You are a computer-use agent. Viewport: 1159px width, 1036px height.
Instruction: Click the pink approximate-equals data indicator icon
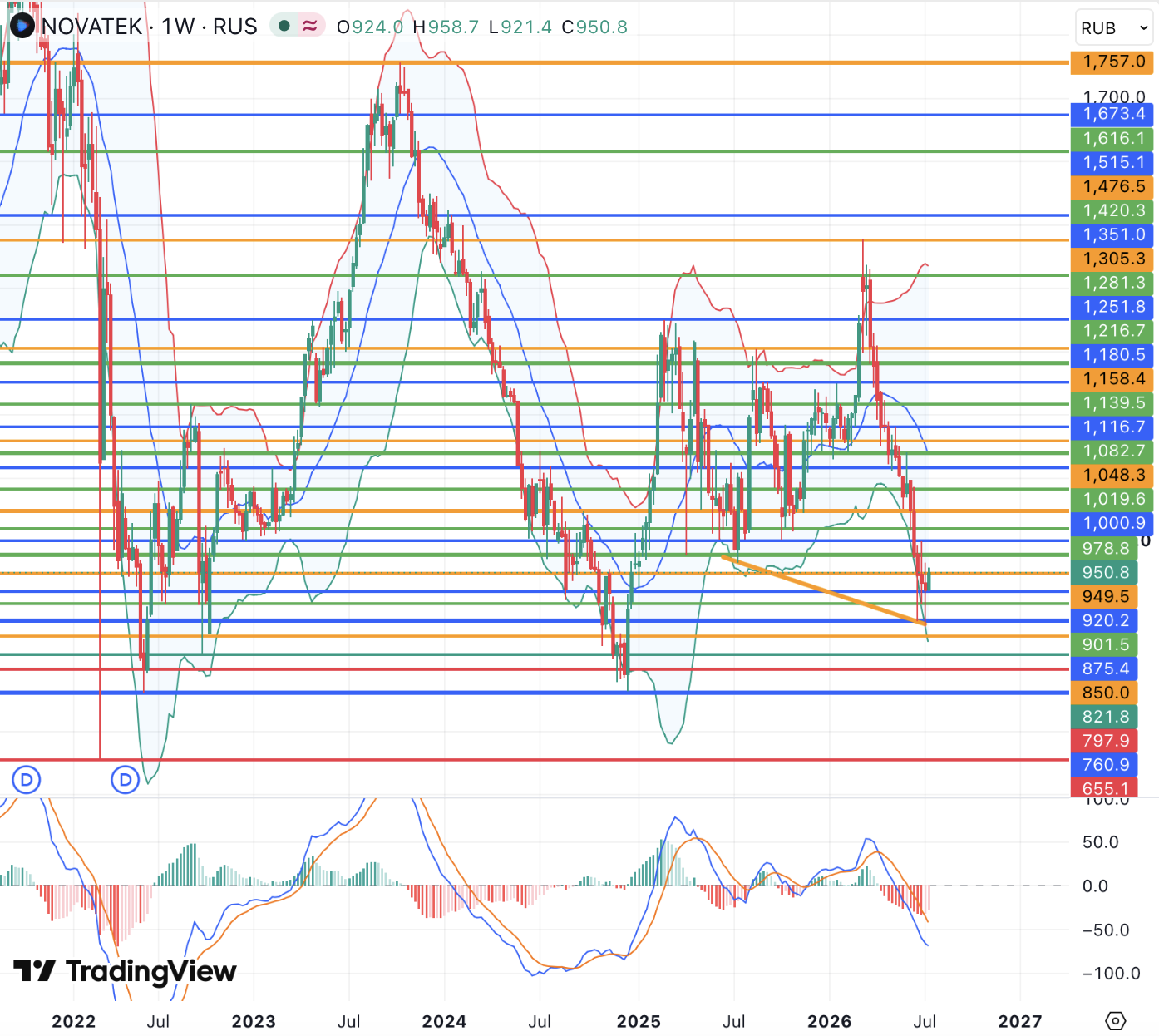tap(309, 26)
